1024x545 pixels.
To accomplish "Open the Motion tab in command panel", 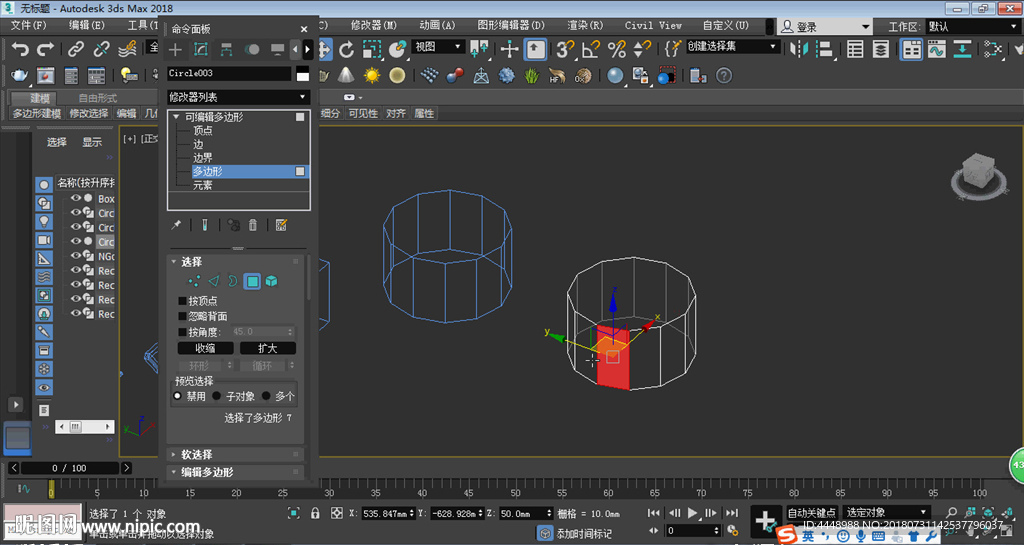I will [251, 50].
